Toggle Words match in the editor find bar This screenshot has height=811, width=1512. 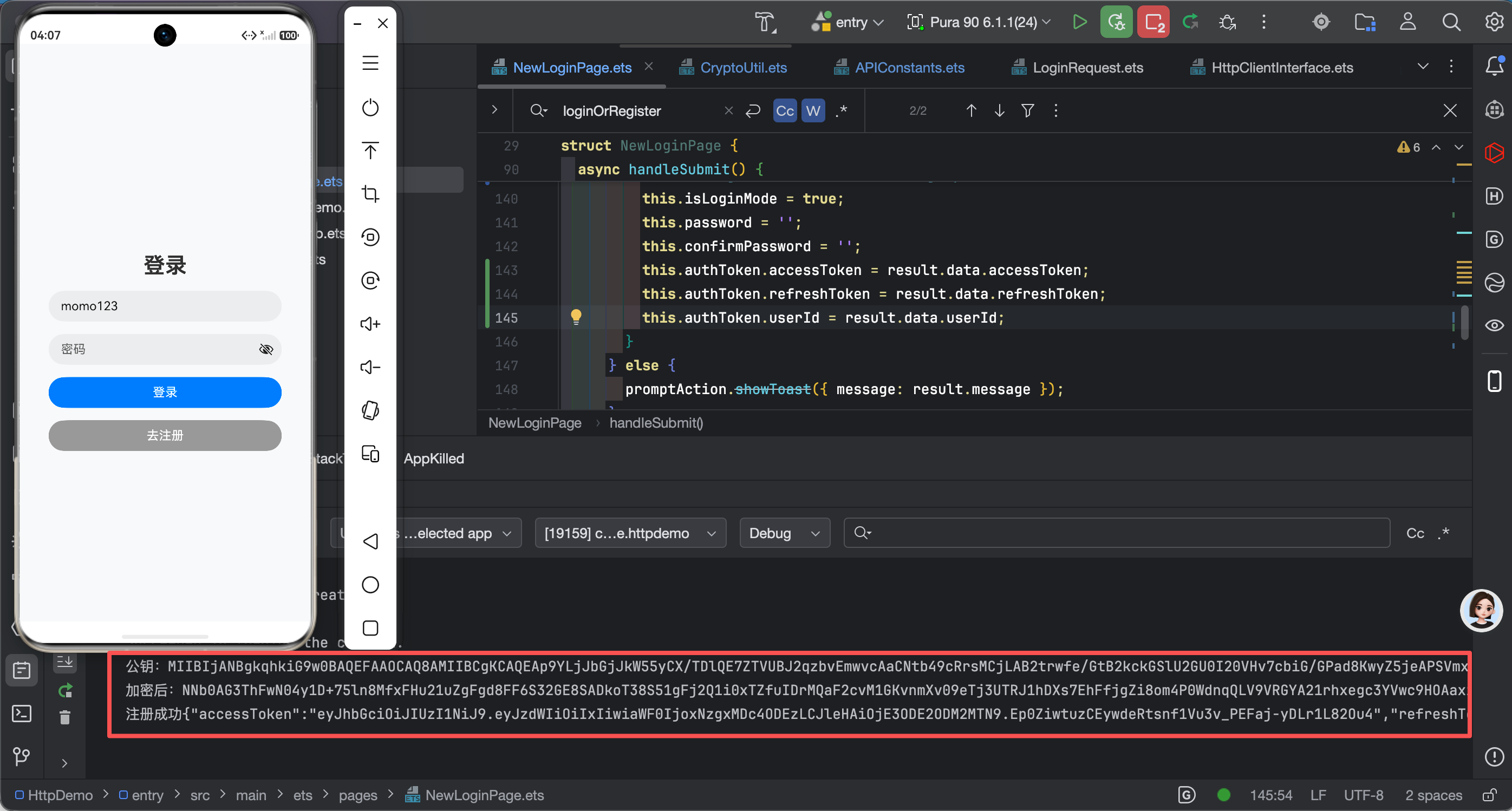pyautogui.click(x=813, y=110)
